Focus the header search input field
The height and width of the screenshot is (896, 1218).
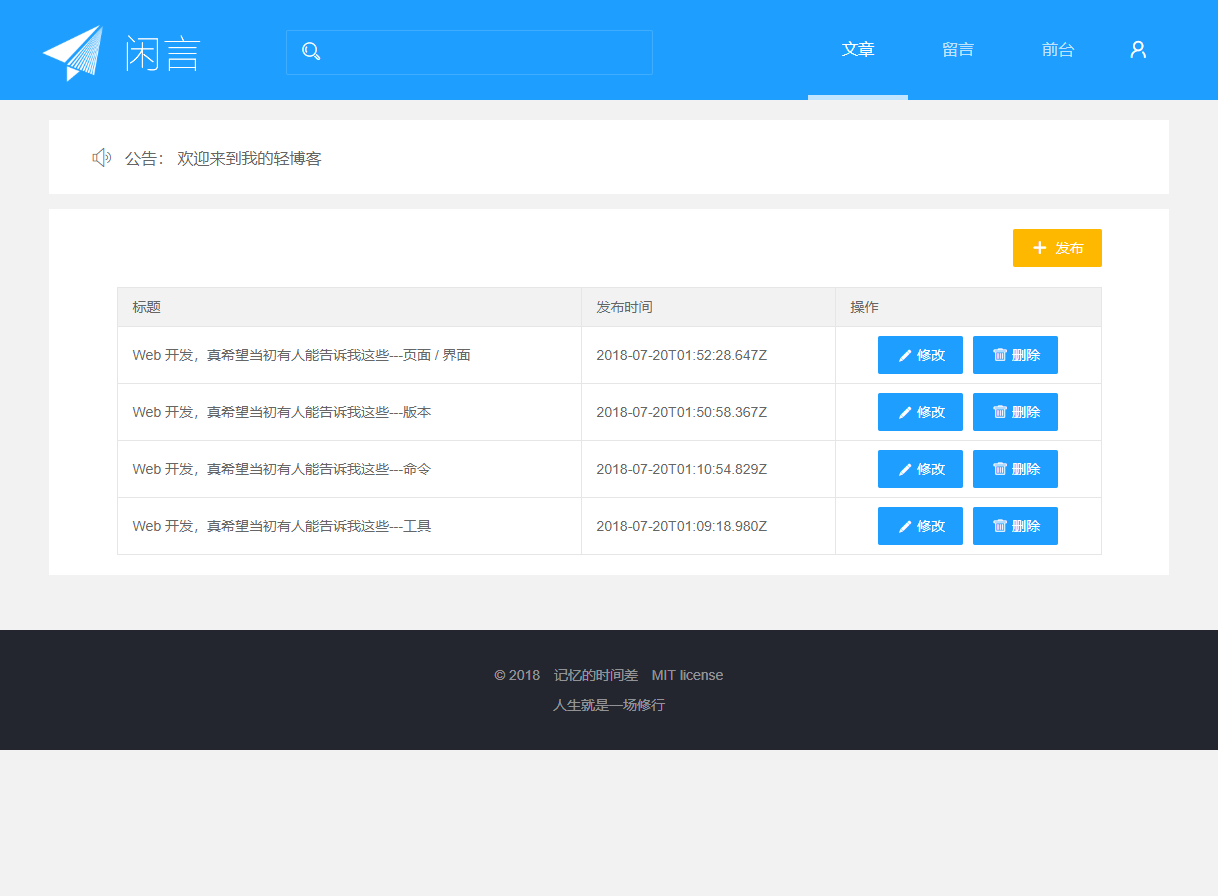point(469,52)
